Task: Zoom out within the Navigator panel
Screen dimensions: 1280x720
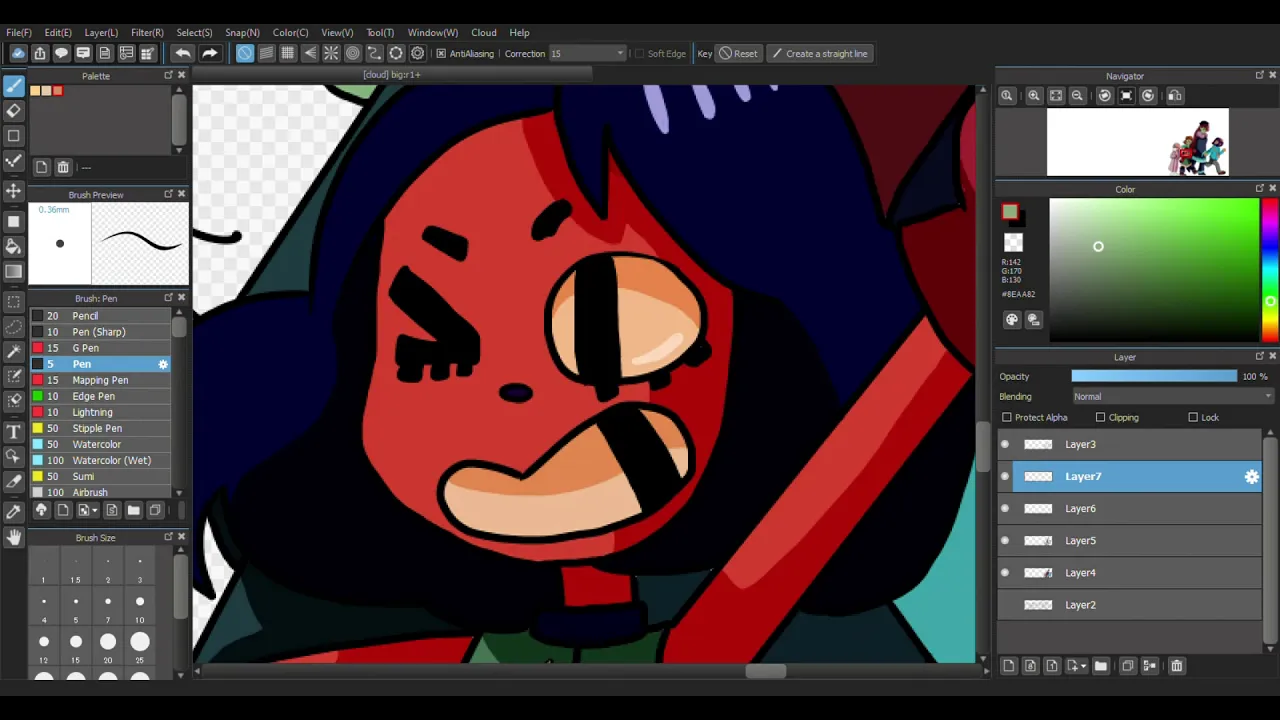Action: pyautogui.click(x=1078, y=95)
